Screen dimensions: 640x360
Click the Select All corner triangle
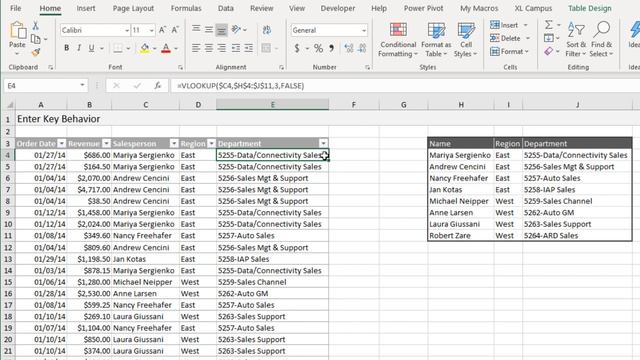click(x=9, y=105)
